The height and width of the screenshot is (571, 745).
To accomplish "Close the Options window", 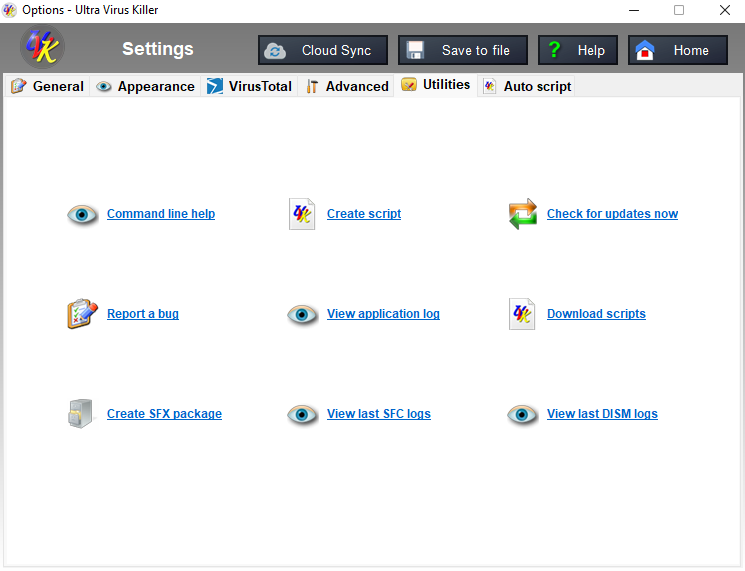I will (x=725, y=10).
